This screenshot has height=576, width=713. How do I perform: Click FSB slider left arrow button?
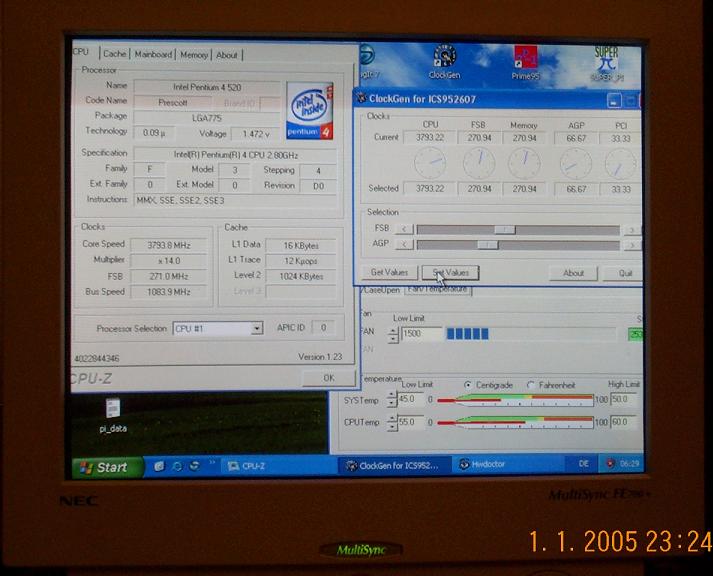coord(404,229)
